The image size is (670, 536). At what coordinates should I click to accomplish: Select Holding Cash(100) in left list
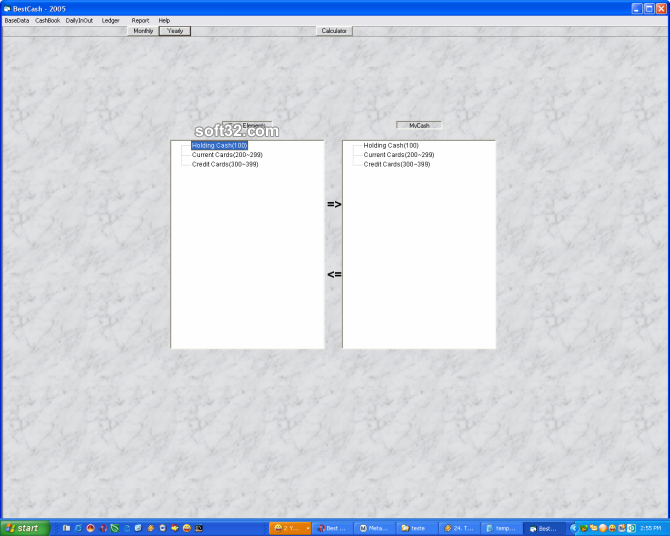pos(220,145)
